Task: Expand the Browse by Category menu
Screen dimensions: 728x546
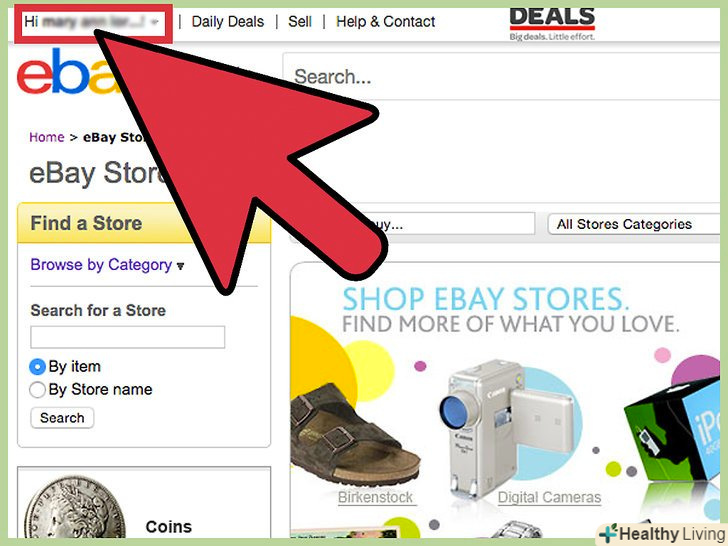Action: (107, 265)
